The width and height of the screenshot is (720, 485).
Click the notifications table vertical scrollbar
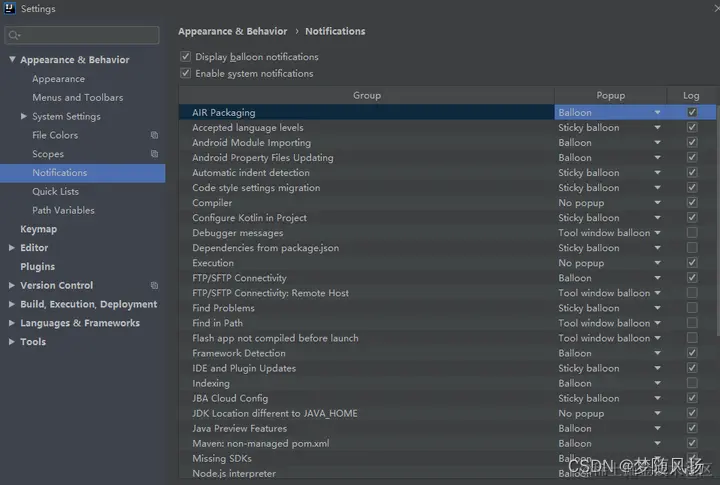[x=718, y=220]
